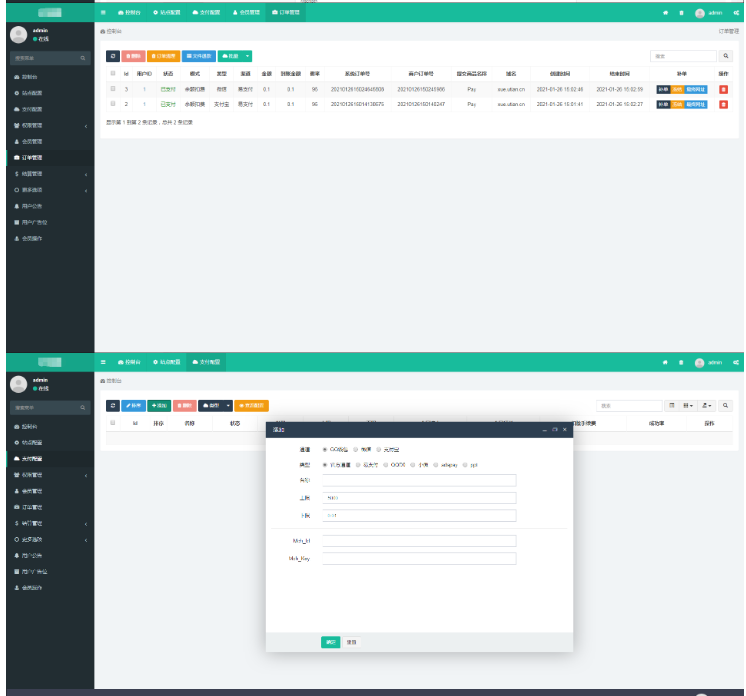Tick the checkbox for order row with ID 3
Screen dimensions: 746x696
point(113,89)
